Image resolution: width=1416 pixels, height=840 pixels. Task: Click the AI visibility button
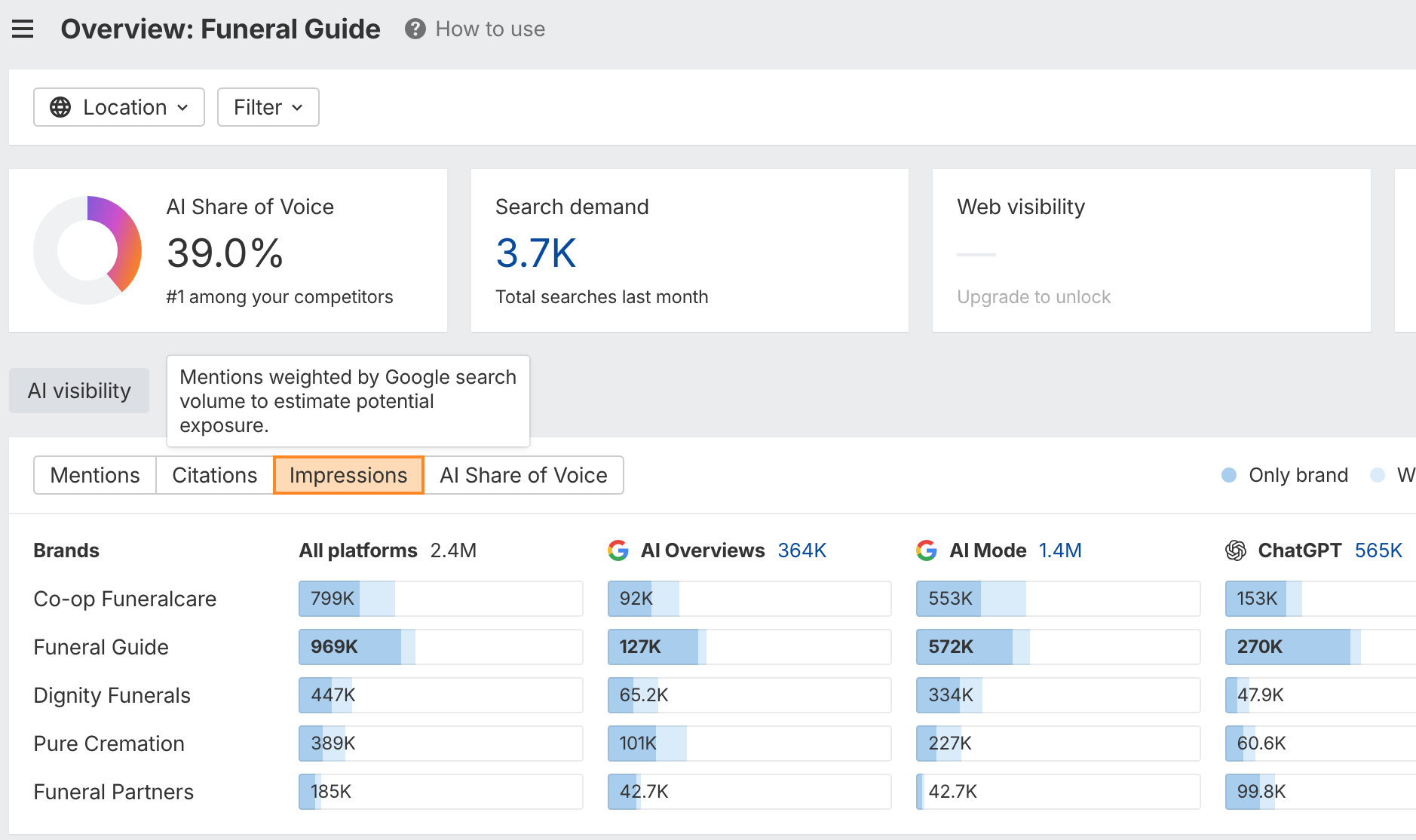tap(79, 391)
